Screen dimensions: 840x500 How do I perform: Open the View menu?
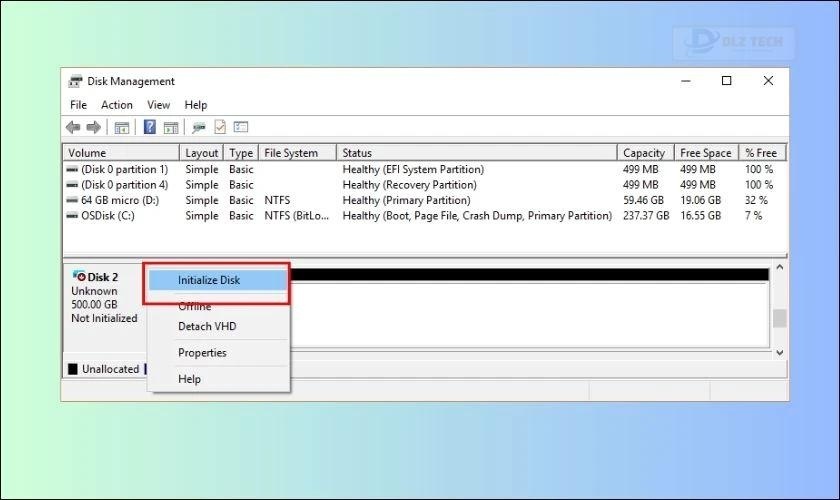(x=159, y=105)
